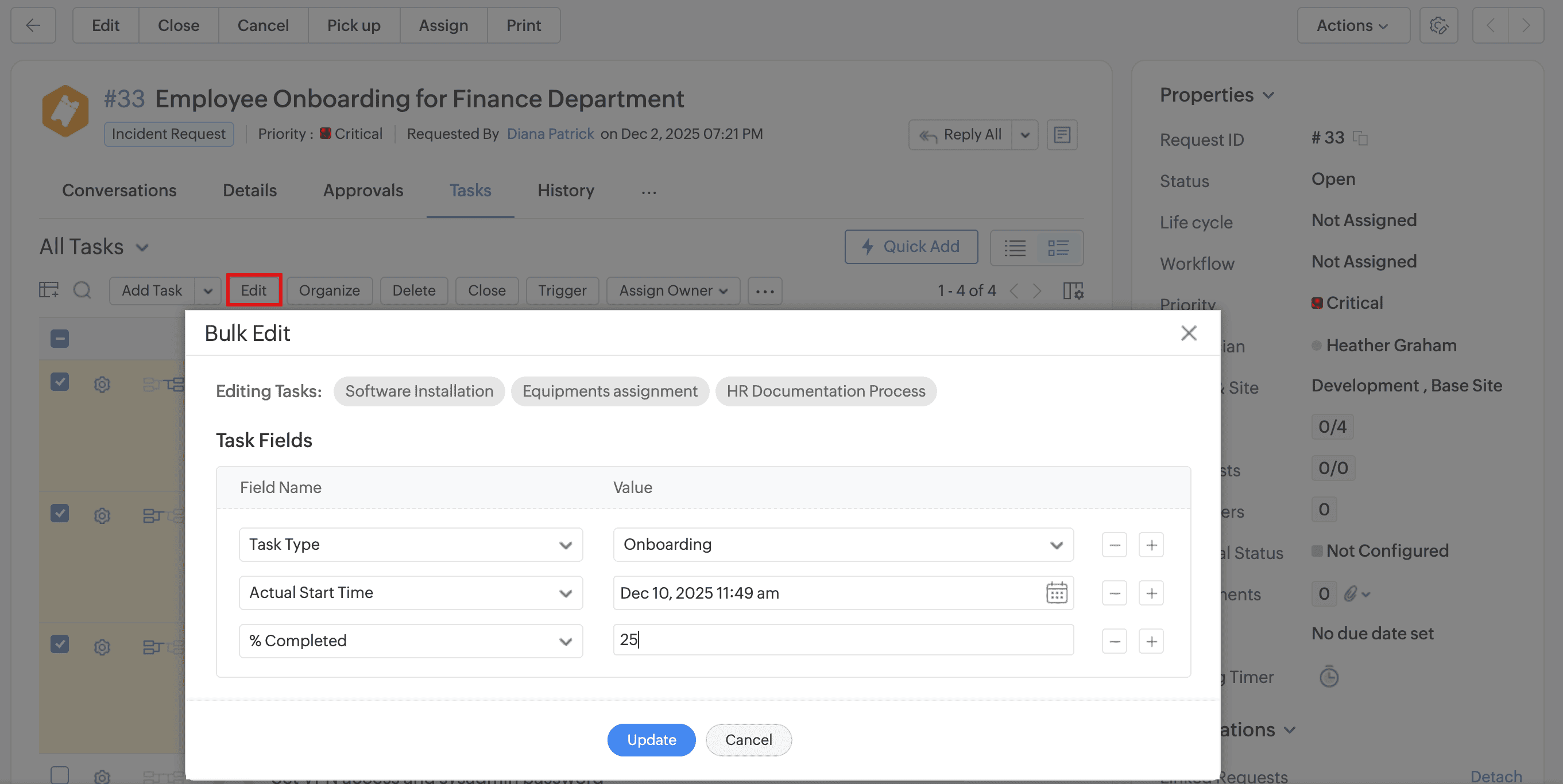
Task: Remove the % Completed row with minus
Action: [x=1114, y=641]
